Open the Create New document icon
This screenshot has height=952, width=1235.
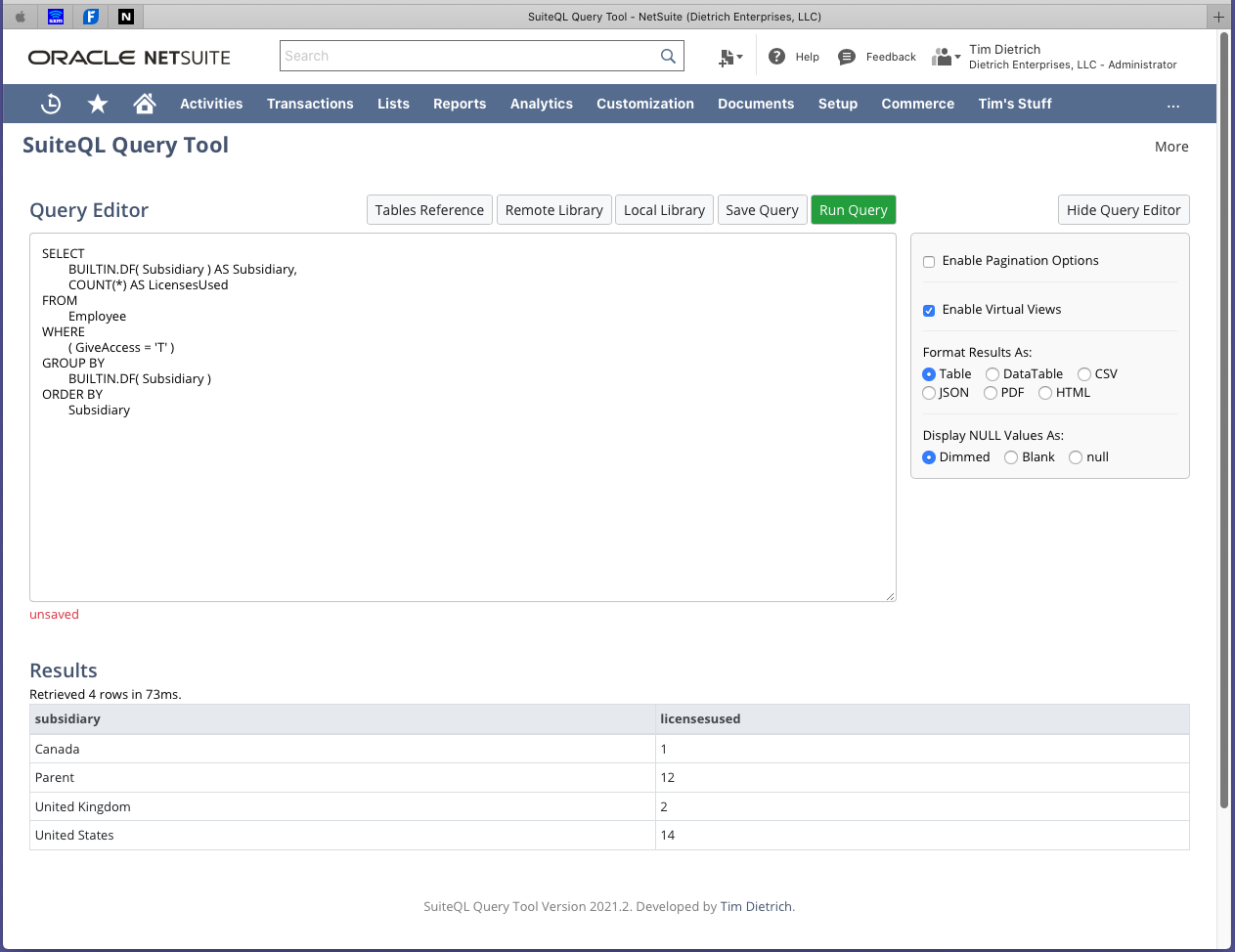729,58
